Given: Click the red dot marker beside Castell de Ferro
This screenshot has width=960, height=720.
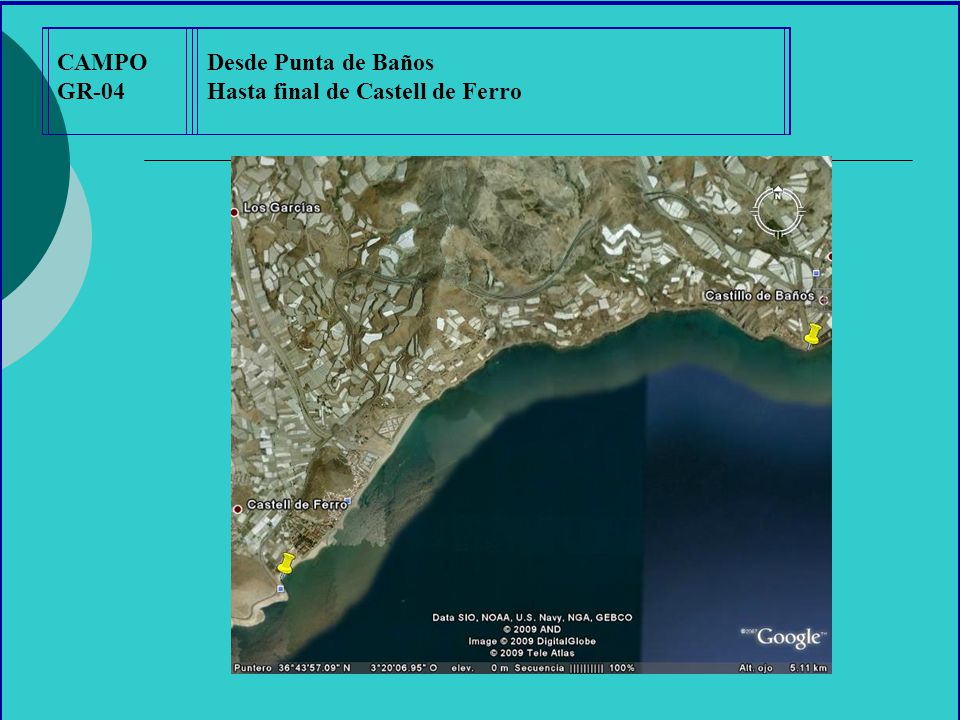Looking at the screenshot, I should (x=238, y=509).
